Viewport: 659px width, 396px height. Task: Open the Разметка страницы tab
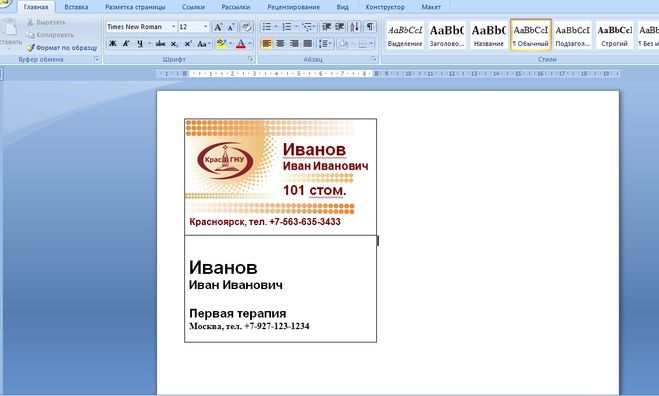(135, 7)
